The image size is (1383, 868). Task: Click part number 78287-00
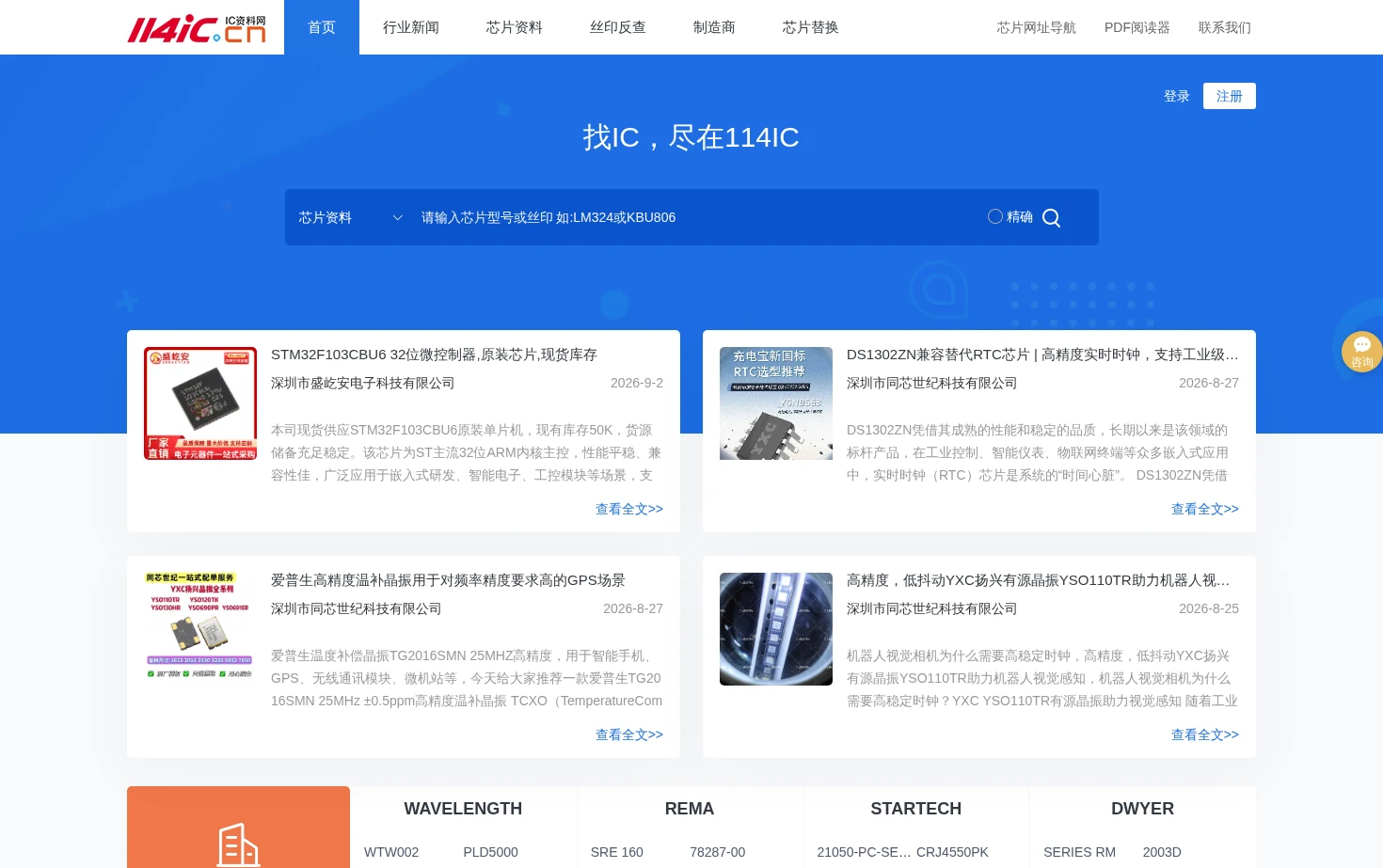pos(718,852)
